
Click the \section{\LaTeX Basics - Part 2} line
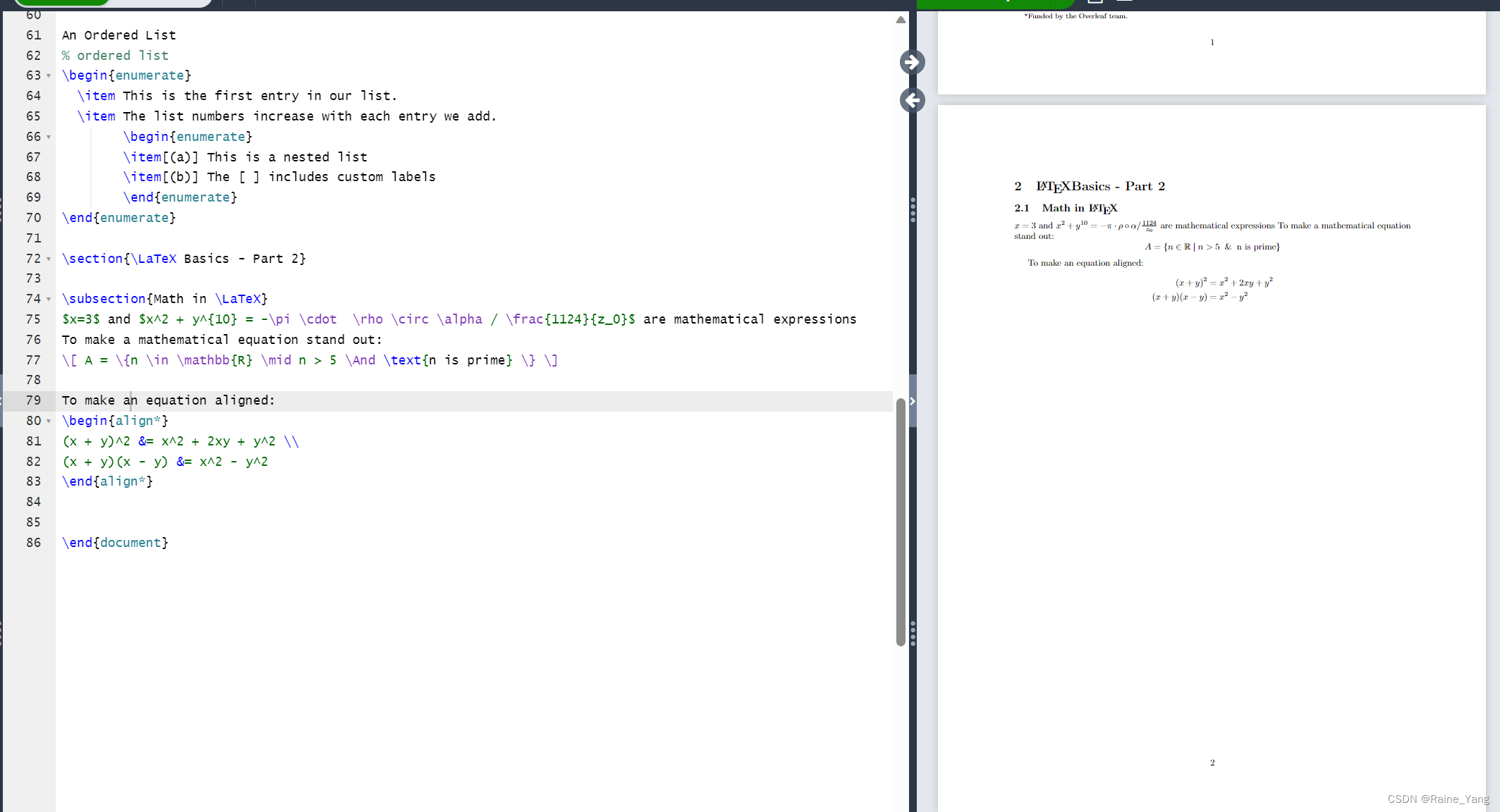click(x=183, y=259)
